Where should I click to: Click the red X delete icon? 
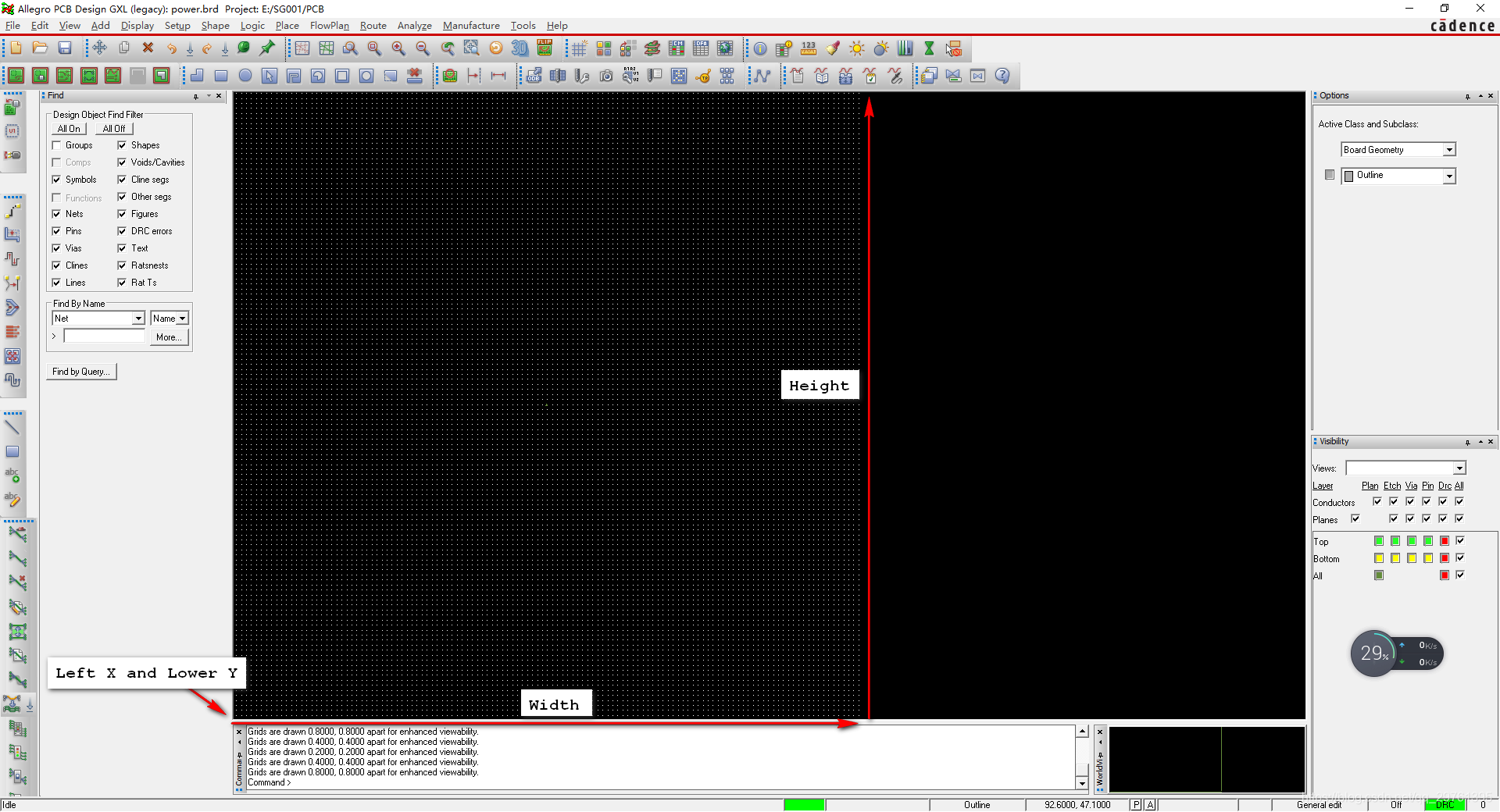[x=148, y=48]
